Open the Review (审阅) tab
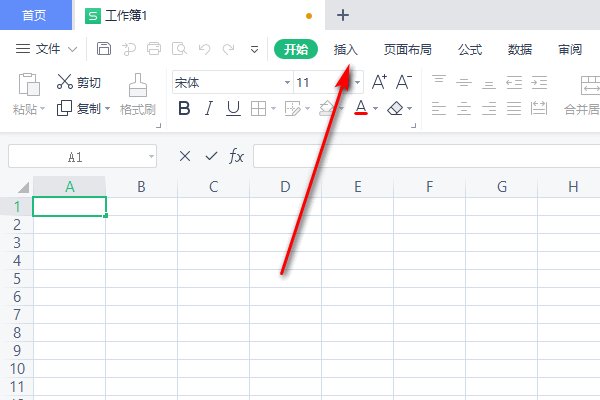The width and height of the screenshot is (600, 400). coord(570,49)
